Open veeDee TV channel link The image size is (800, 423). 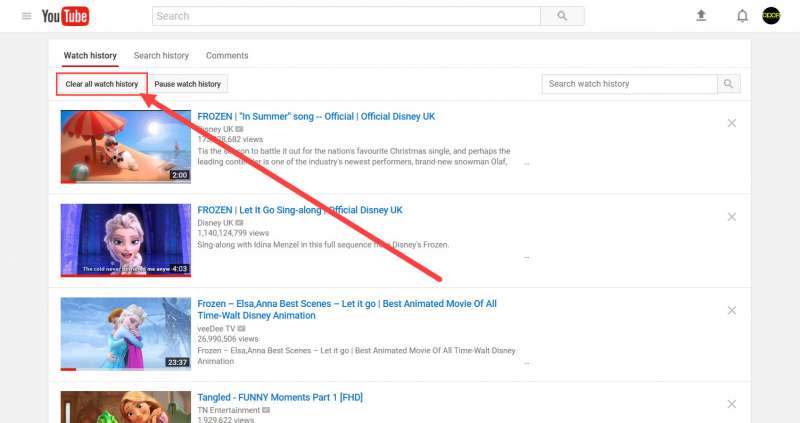click(x=216, y=329)
